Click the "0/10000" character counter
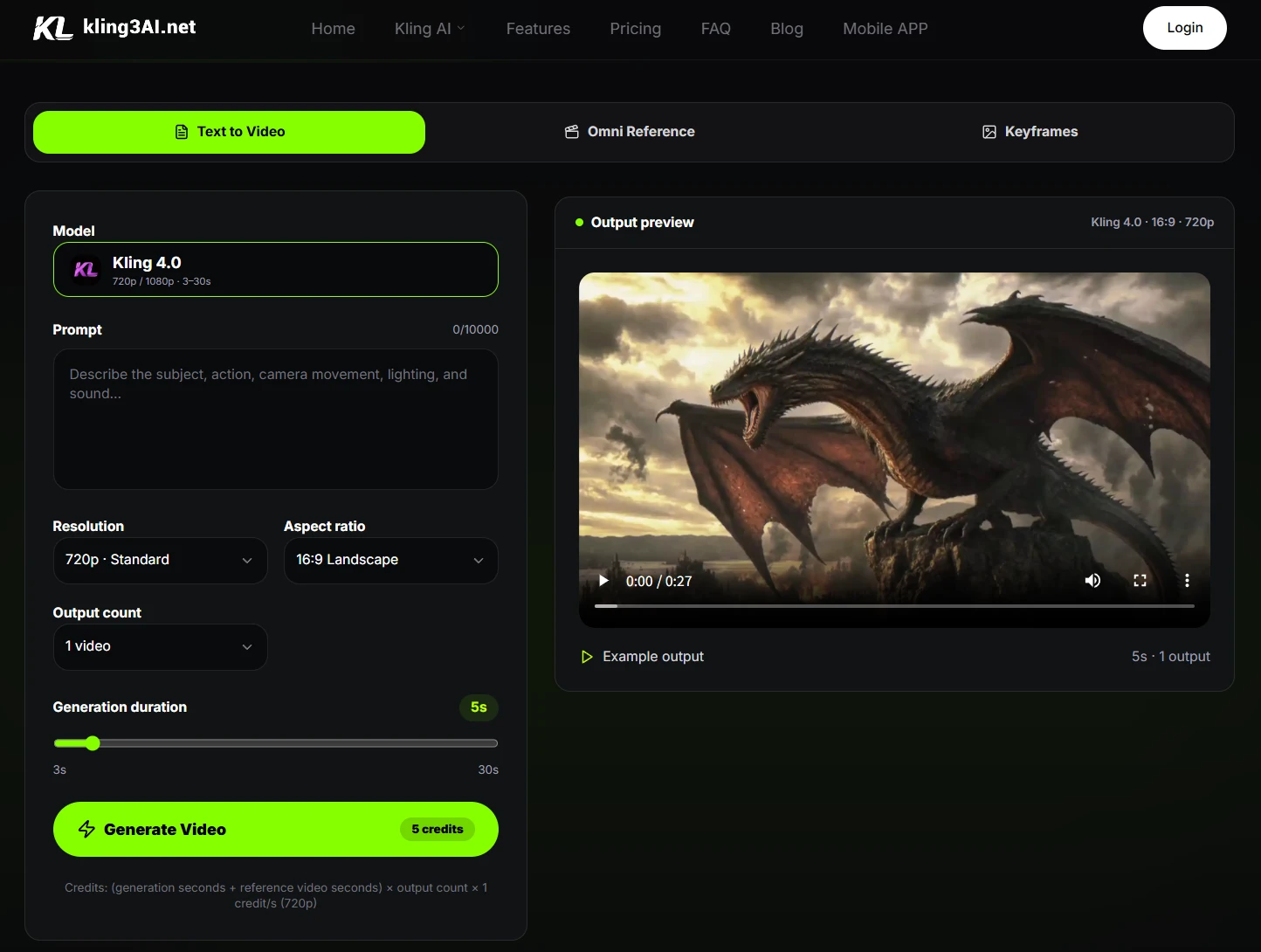The width and height of the screenshot is (1261, 952). [475, 329]
